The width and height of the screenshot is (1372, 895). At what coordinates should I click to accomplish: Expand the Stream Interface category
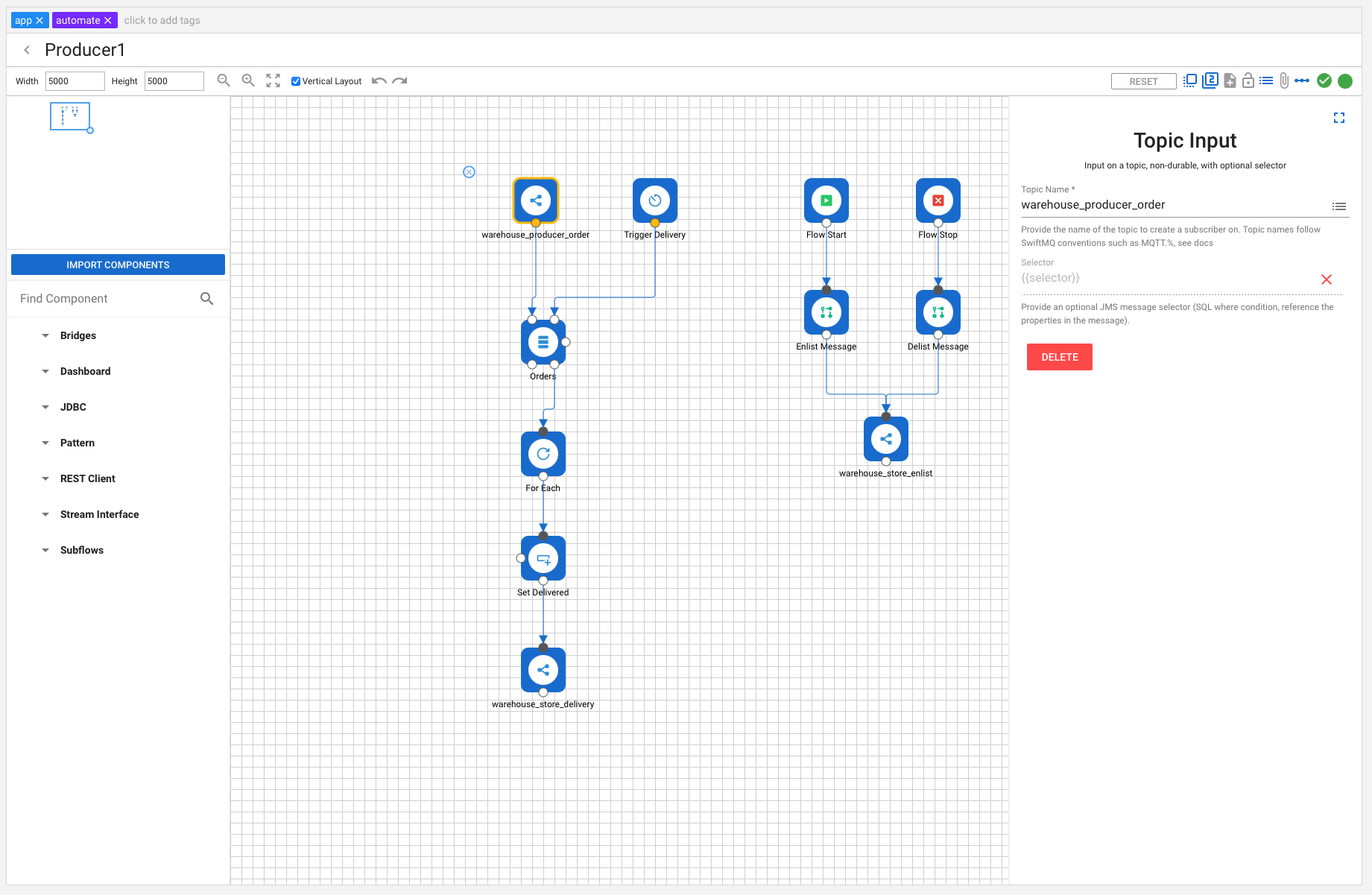click(x=99, y=514)
